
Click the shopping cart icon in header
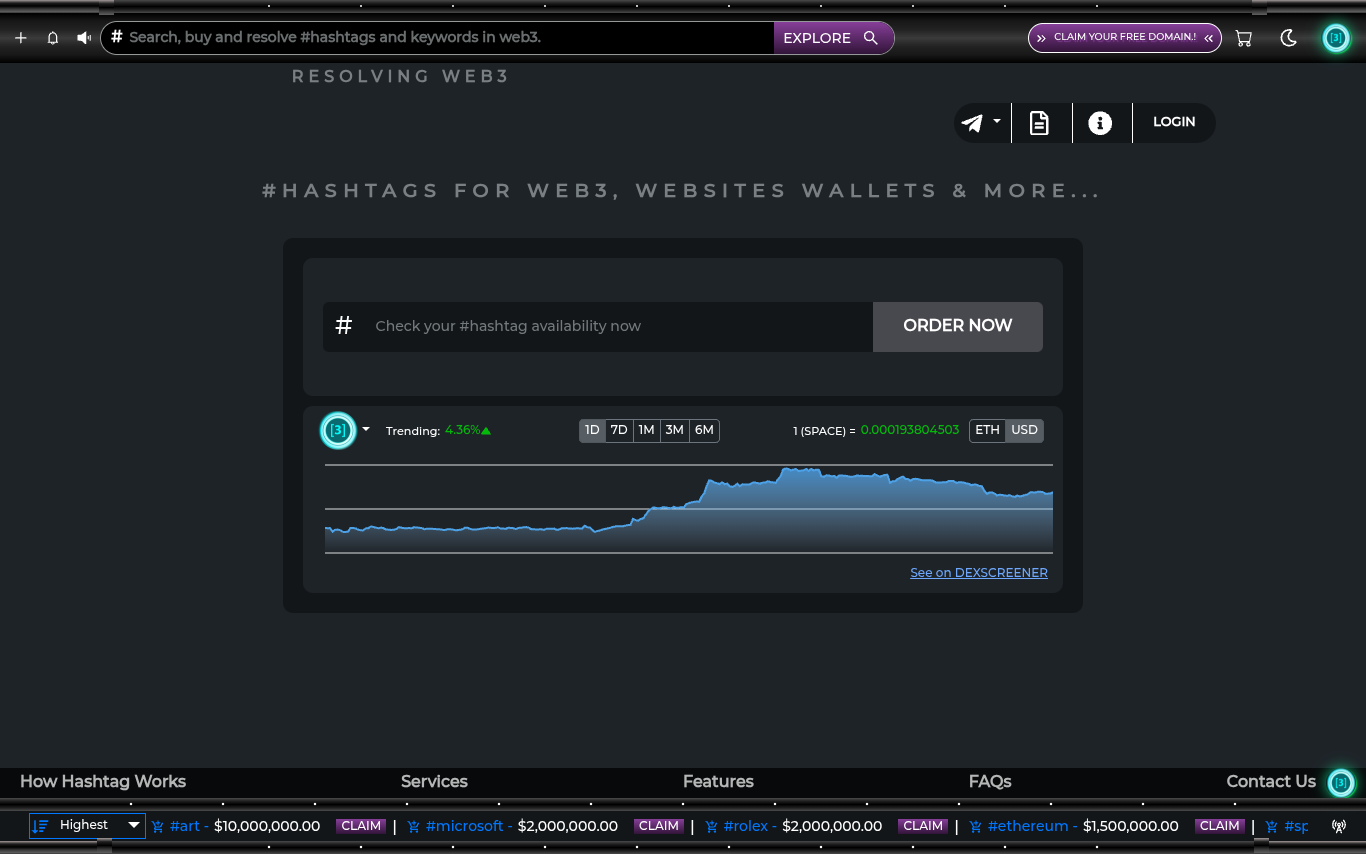(x=1243, y=38)
